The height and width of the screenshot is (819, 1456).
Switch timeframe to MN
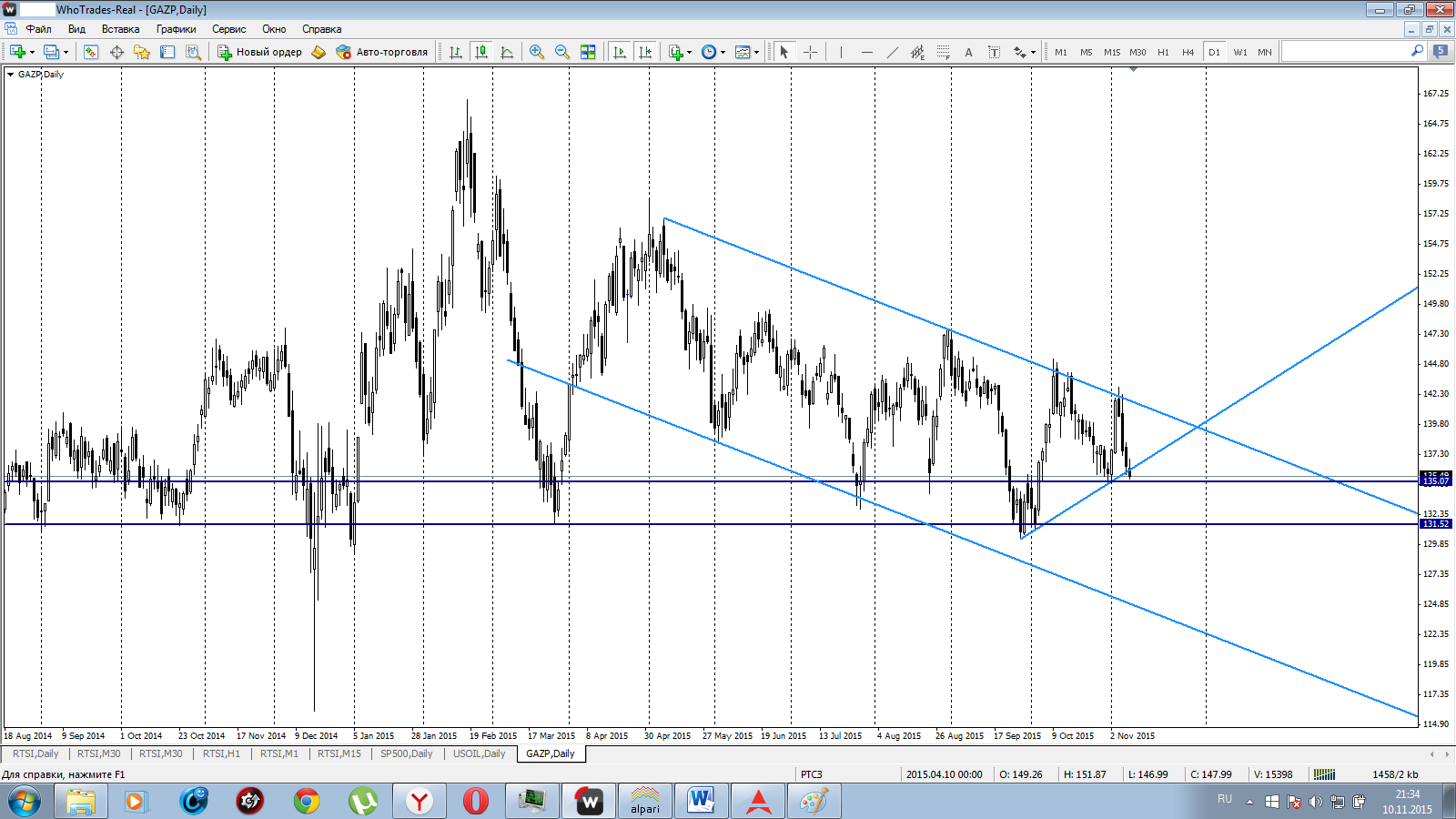click(1265, 52)
